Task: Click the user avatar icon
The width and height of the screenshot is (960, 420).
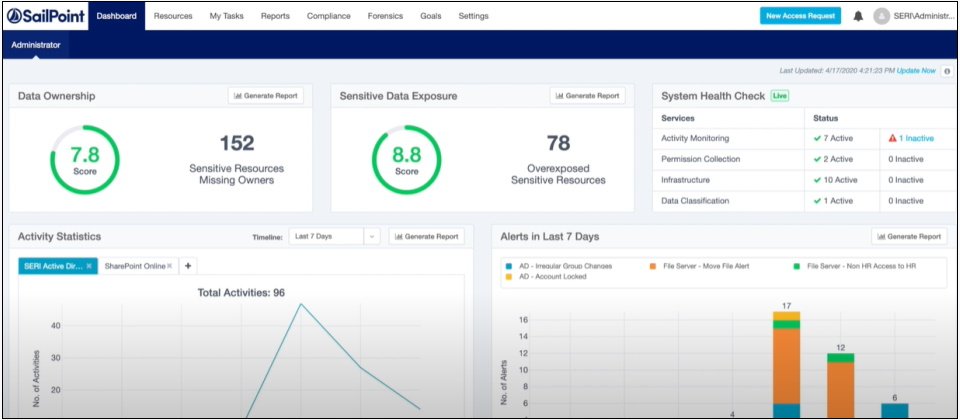Action: click(881, 17)
